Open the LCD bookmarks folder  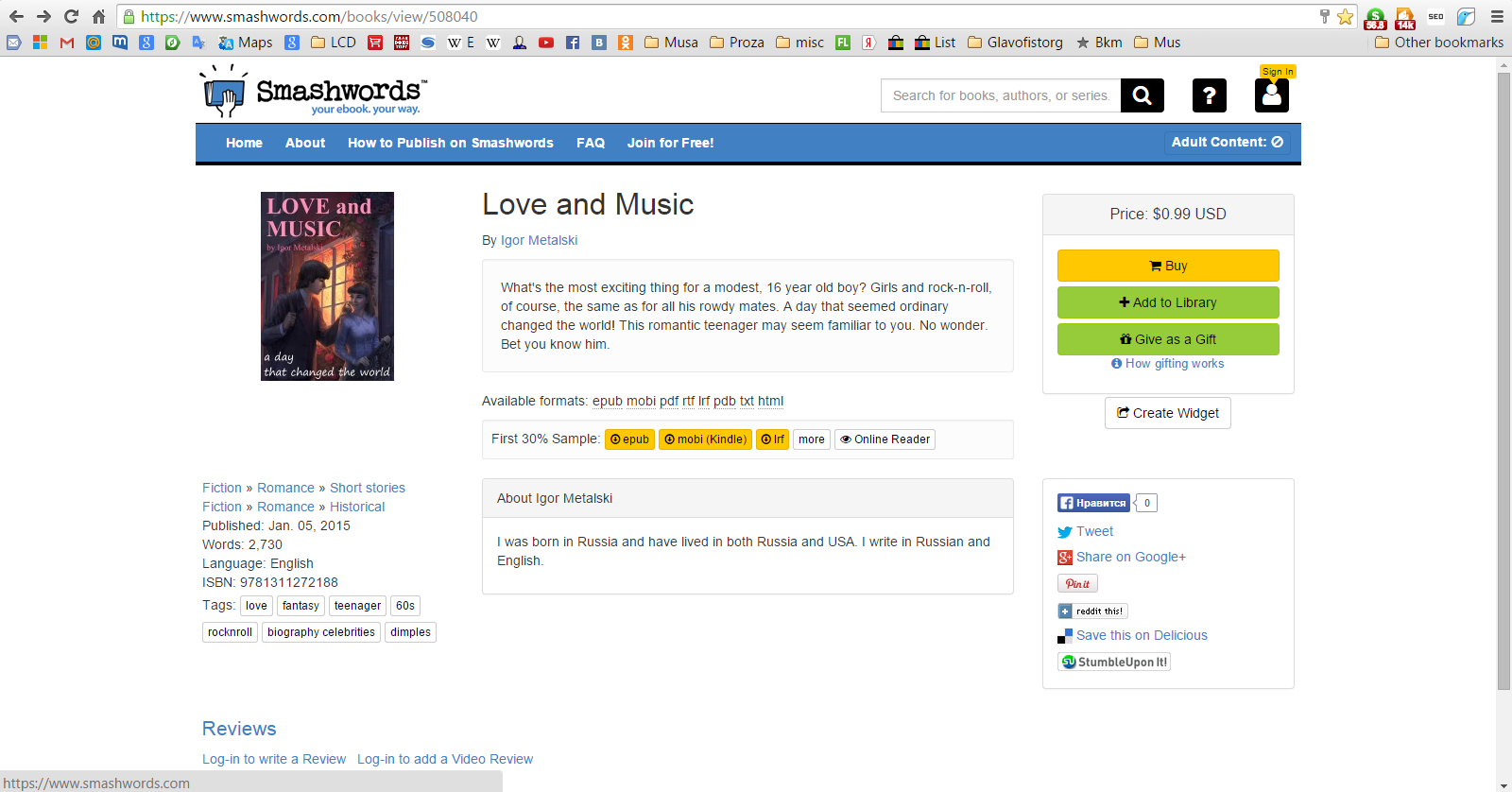[334, 43]
